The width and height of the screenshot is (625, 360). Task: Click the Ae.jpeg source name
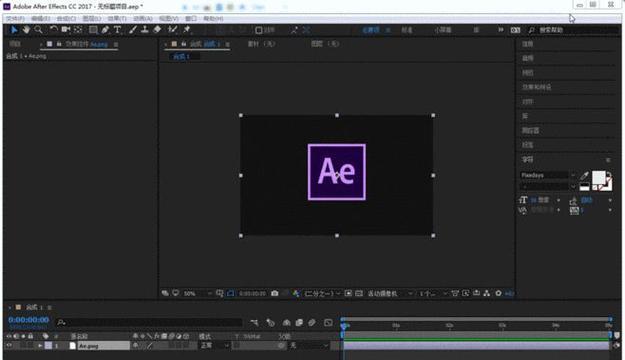click(88, 346)
